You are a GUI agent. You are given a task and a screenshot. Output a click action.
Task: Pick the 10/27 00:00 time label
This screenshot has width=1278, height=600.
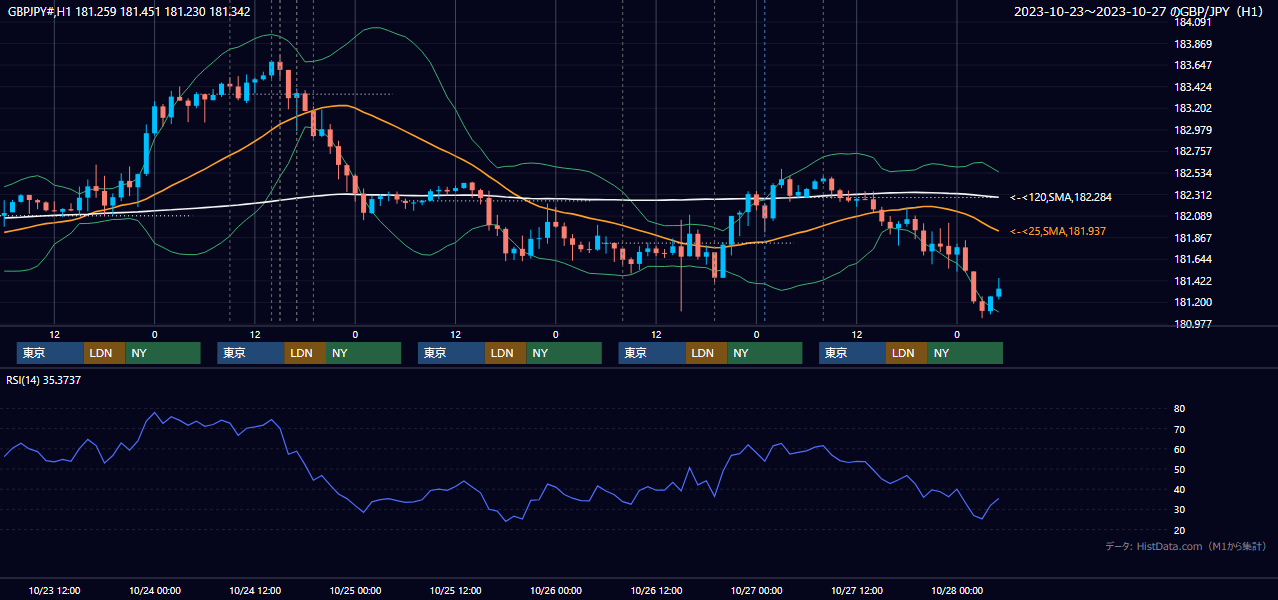pos(757,590)
